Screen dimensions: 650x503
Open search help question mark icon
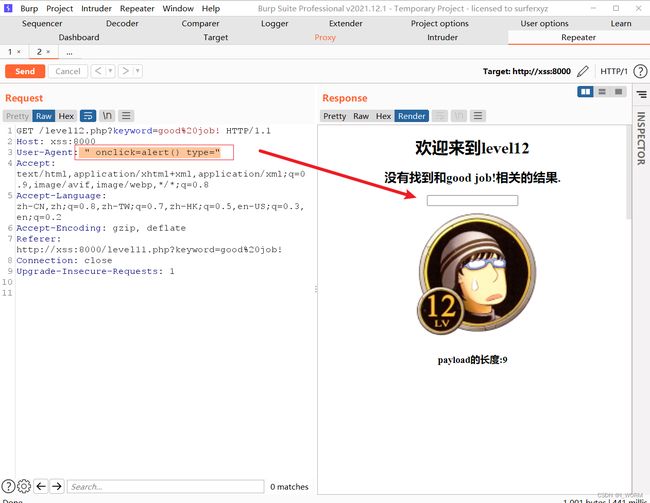[8, 486]
